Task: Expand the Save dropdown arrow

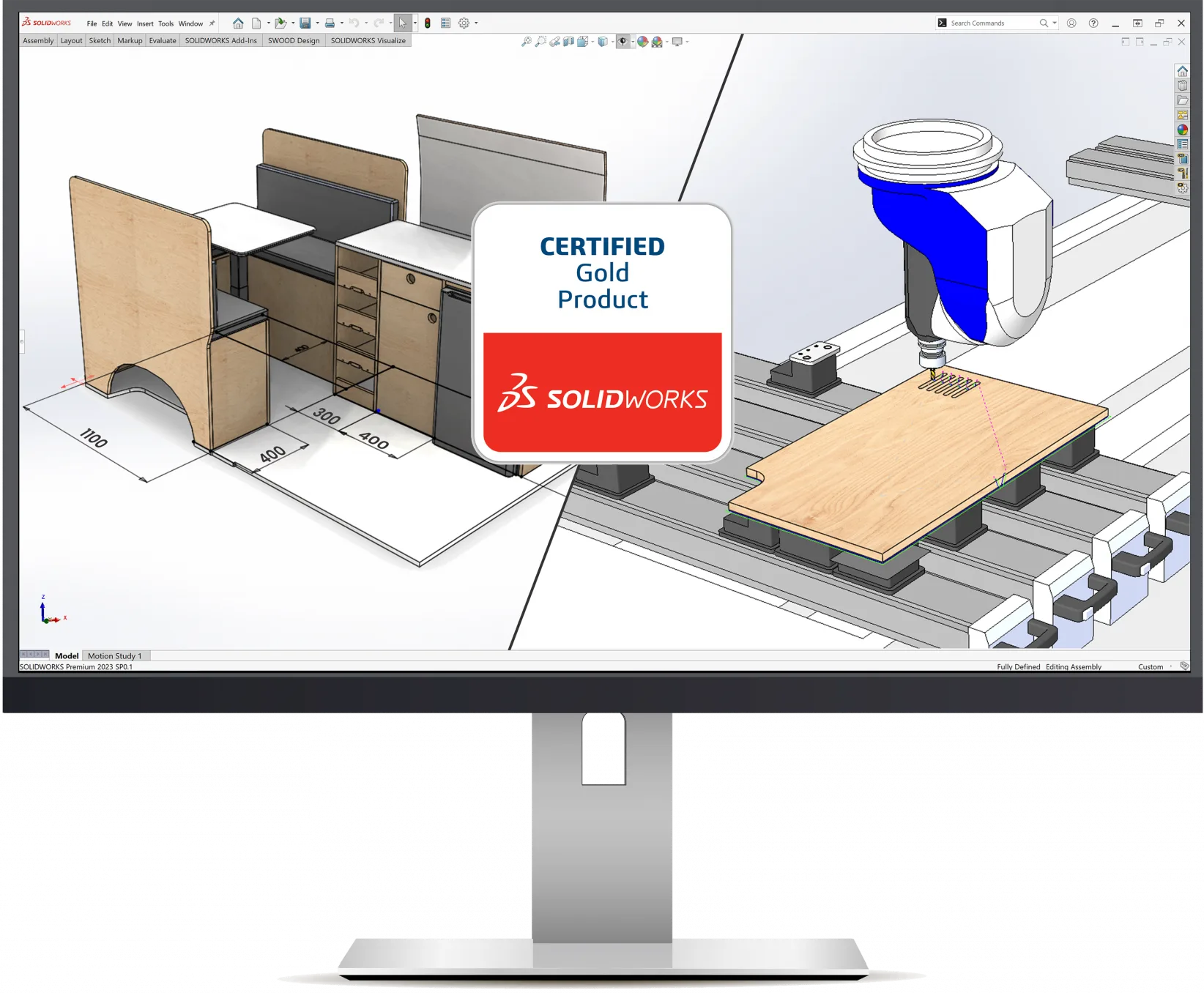Action: click(317, 23)
